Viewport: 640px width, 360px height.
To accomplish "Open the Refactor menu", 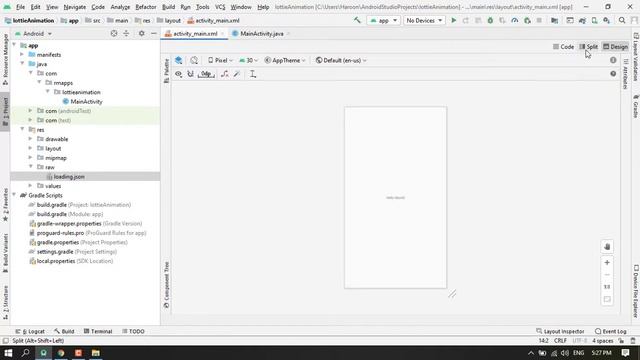I will pyautogui.click(x=146, y=7).
